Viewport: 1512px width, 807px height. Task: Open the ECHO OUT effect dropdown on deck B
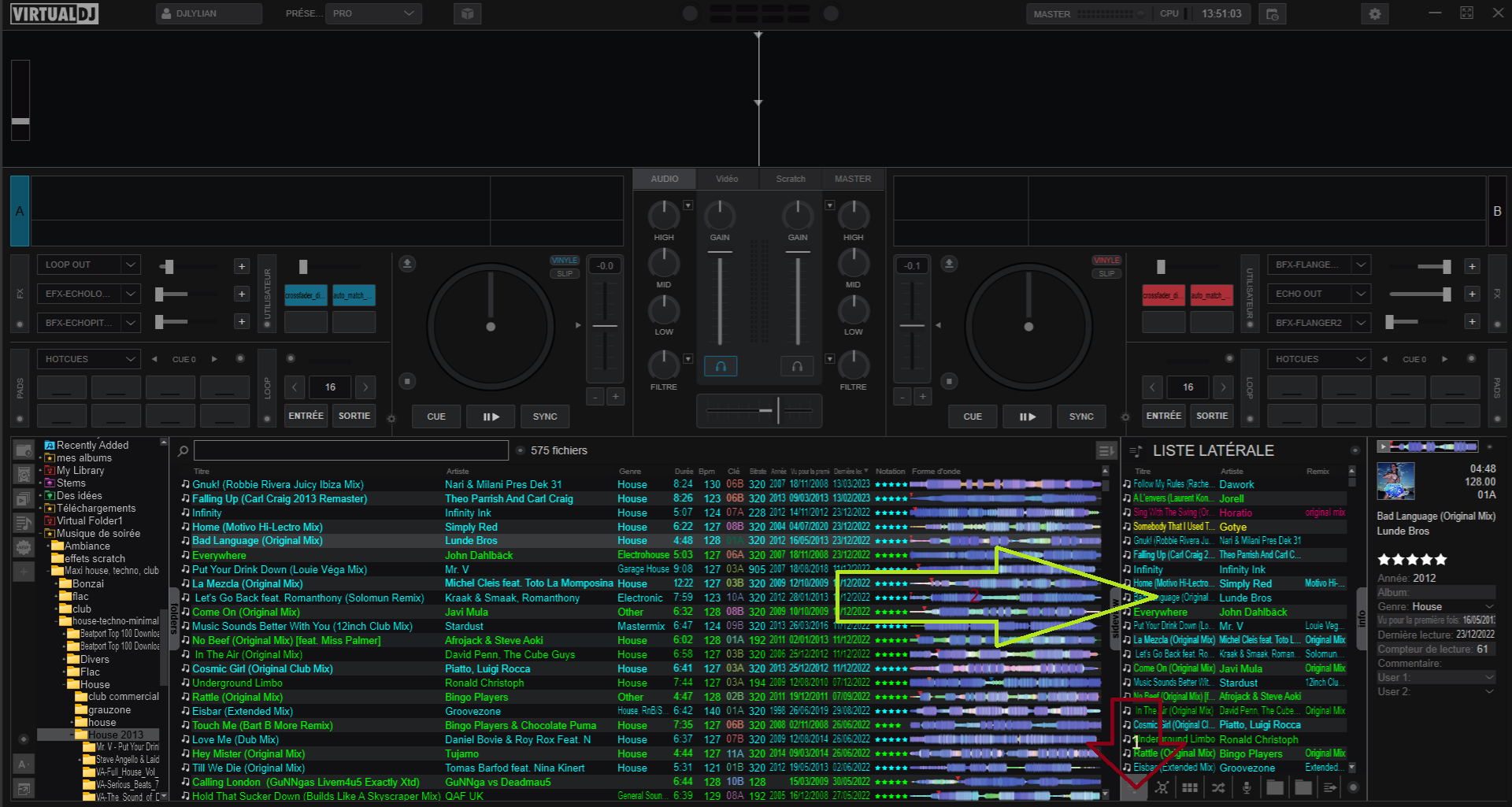[1361, 294]
